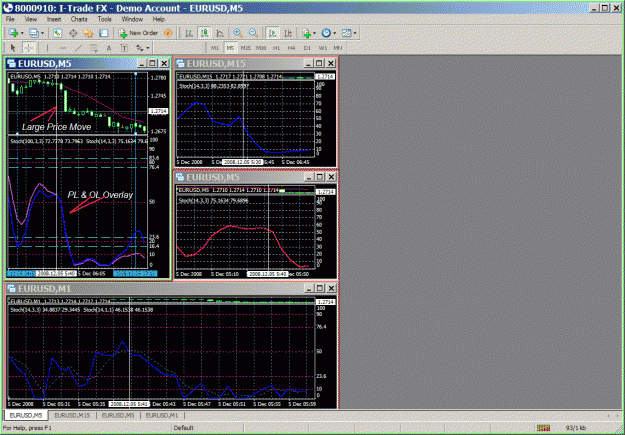Select the W1 timeframe button
Screen dimensions: 625x435
[x=322, y=48]
